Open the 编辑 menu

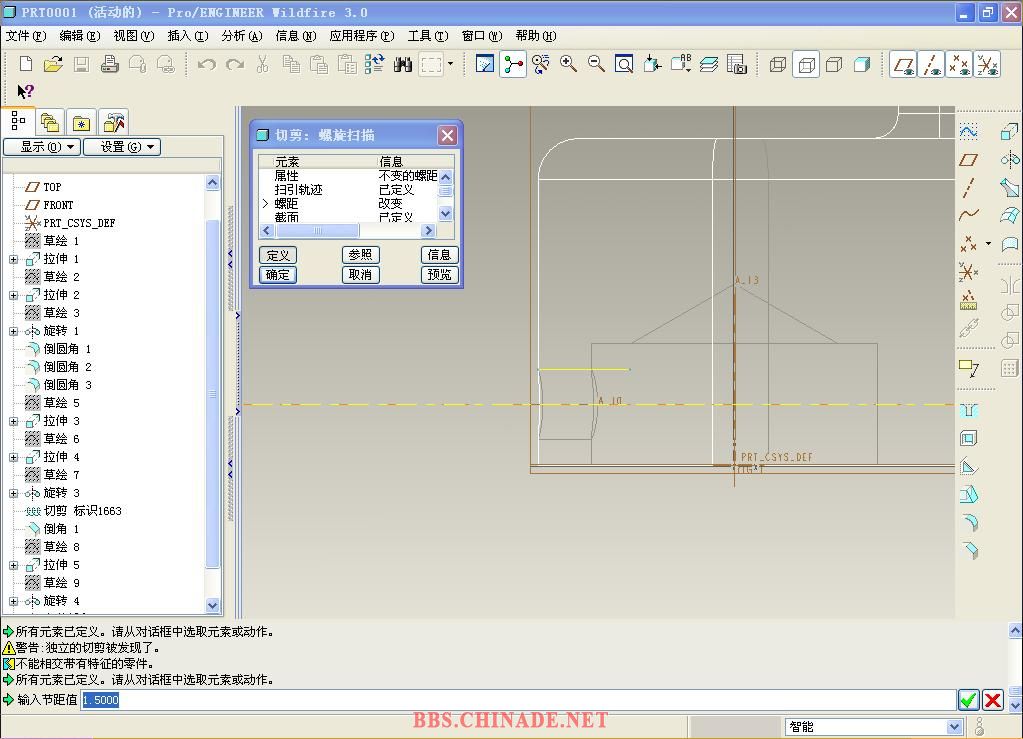80,36
